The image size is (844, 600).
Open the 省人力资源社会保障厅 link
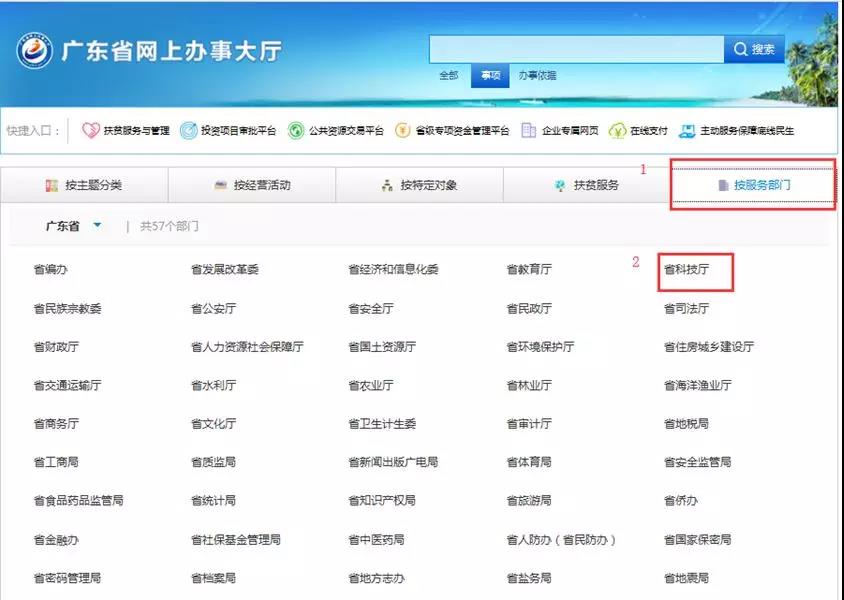pyautogui.click(x=247, y=347)
